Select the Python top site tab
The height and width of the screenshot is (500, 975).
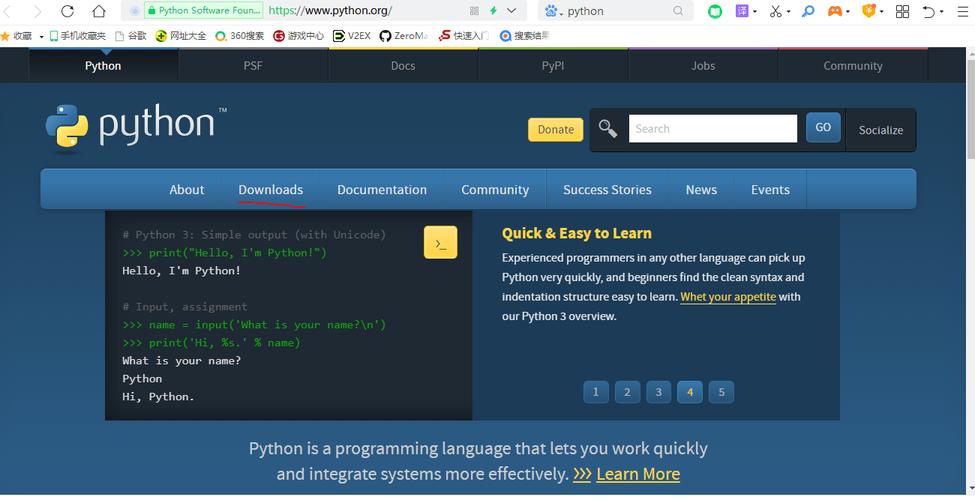(103, 65)
